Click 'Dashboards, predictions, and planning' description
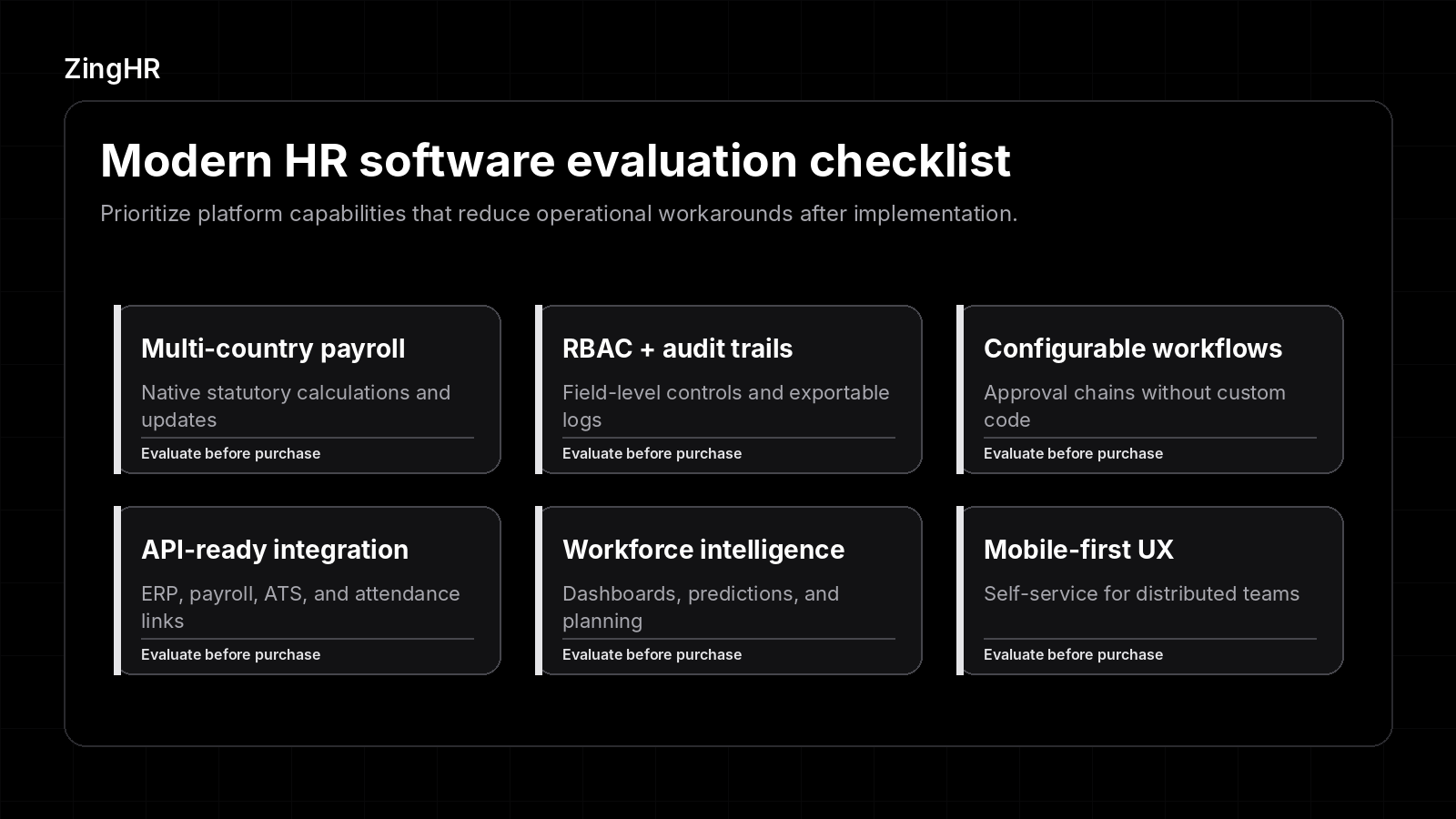The height and width of the screenshot is (819, 1456). point(701,607)
